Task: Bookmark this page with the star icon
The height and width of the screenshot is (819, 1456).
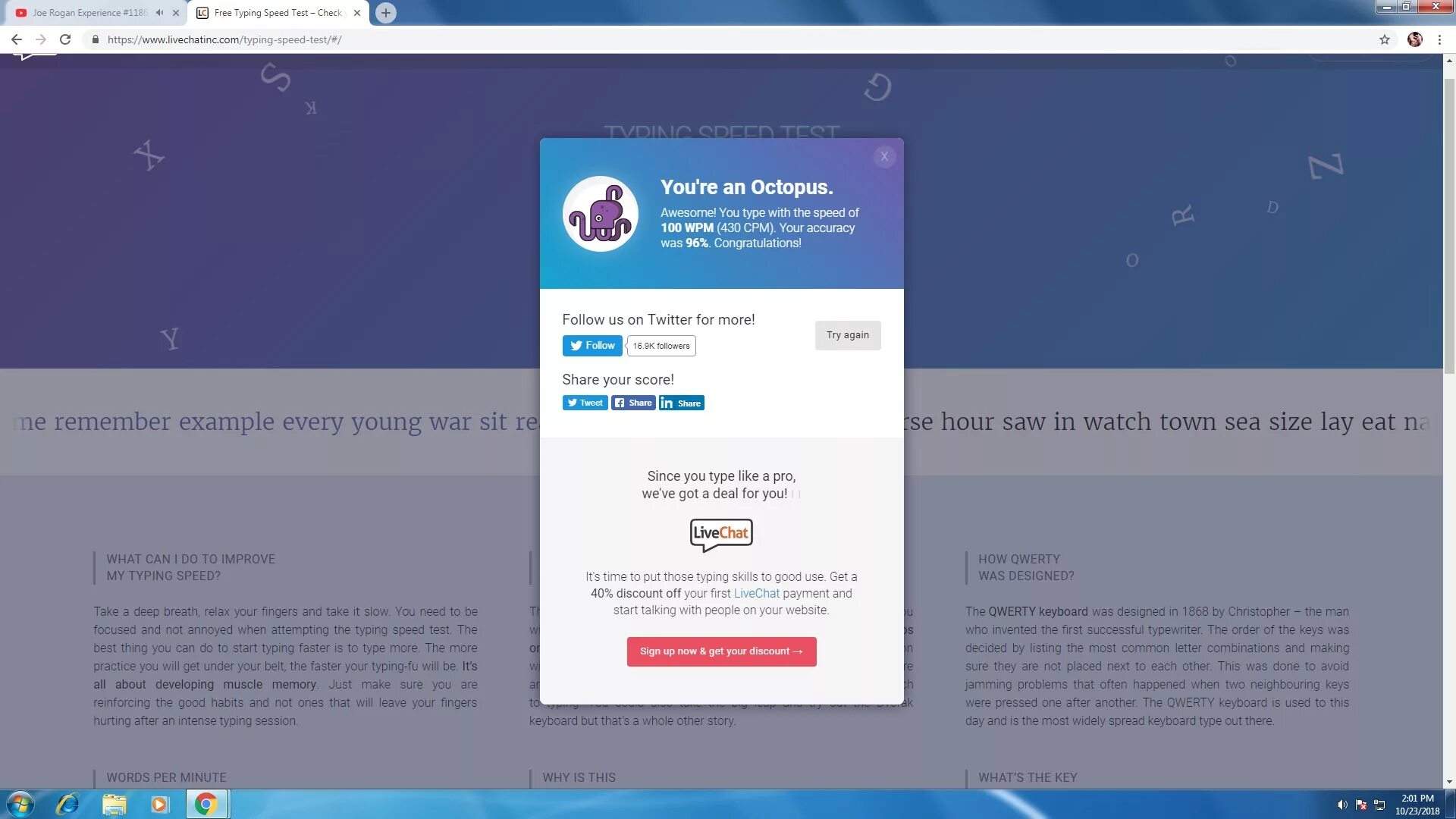Action: [x=1384, y=39]
